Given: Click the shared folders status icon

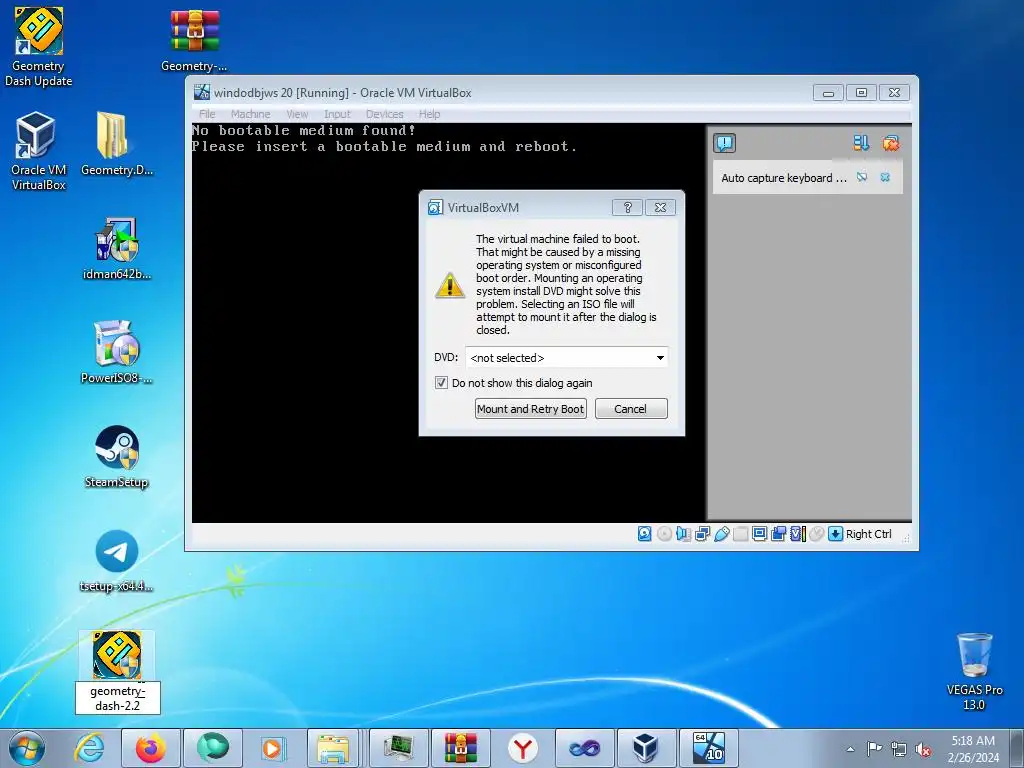Looking at the screenshot, I should [741, 534].
